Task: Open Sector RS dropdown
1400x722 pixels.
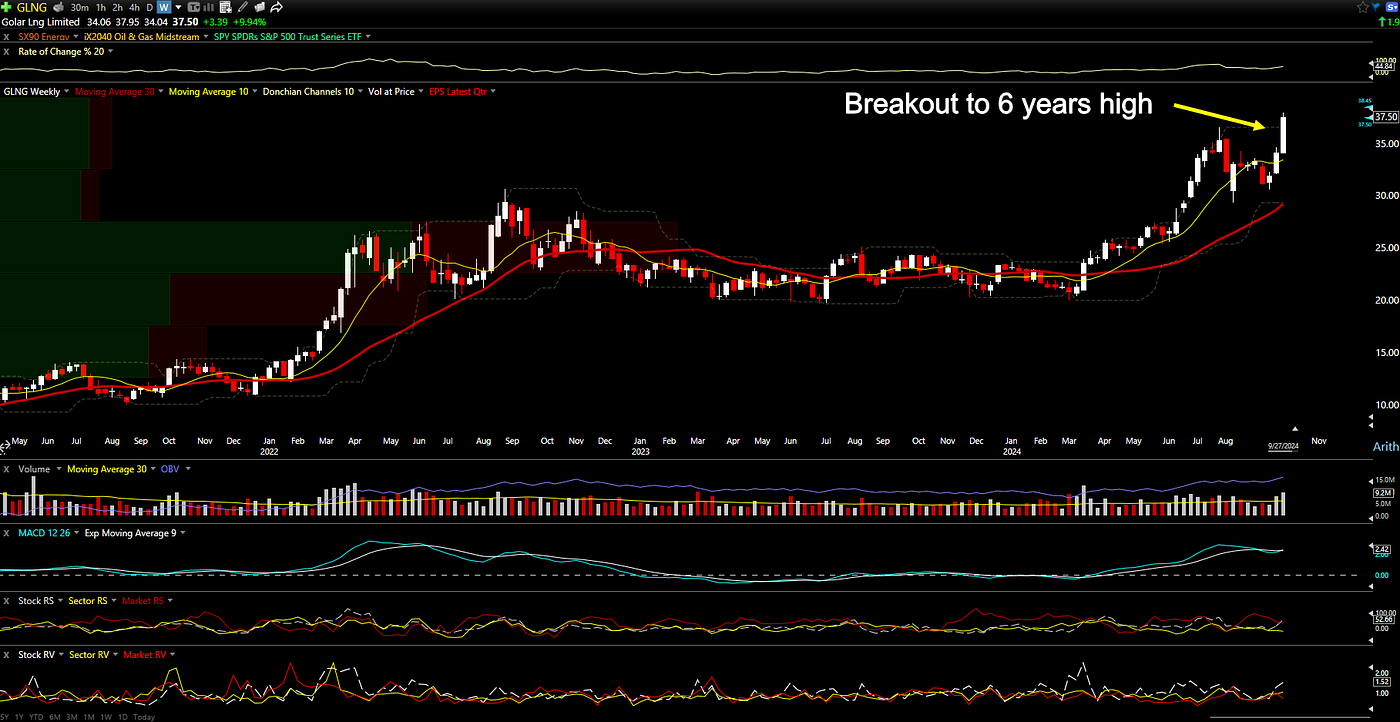Action: pos(114,601)
